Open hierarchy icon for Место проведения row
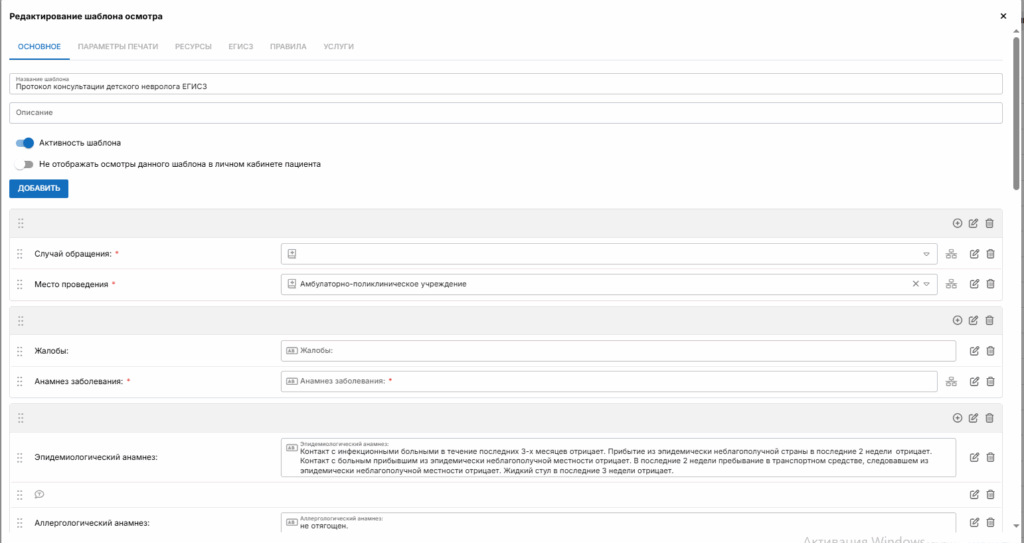The height and width of the screenshot is (543, 1024). [x=951, y=284]
